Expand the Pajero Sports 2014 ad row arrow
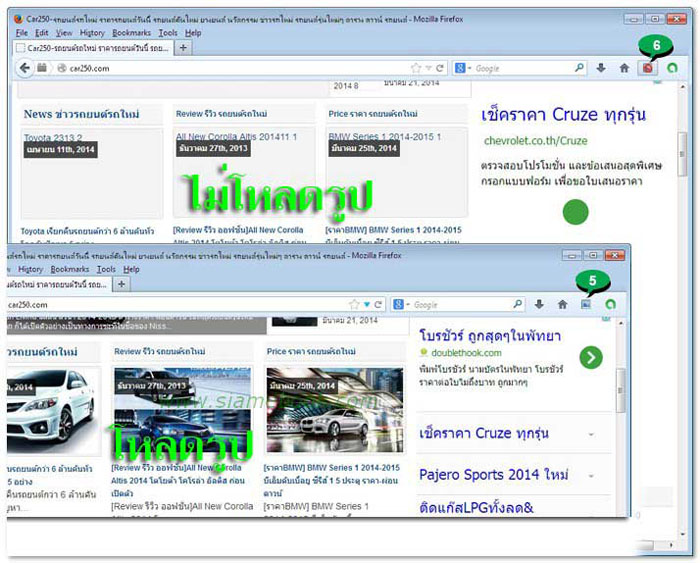The image size is (700, 563). [x=591, y=476]
